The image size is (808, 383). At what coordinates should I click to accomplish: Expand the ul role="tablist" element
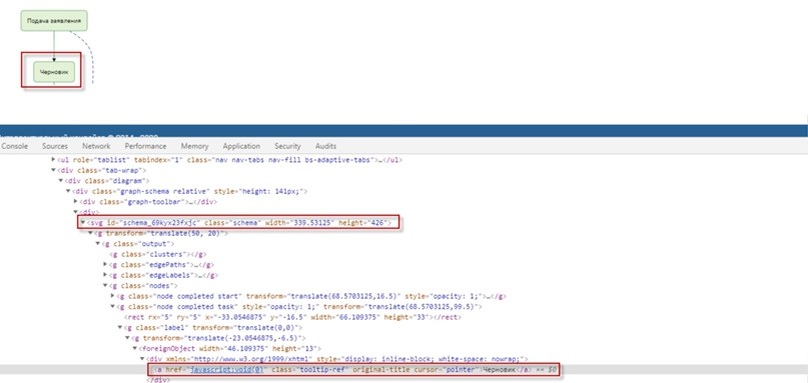[54, 160]
